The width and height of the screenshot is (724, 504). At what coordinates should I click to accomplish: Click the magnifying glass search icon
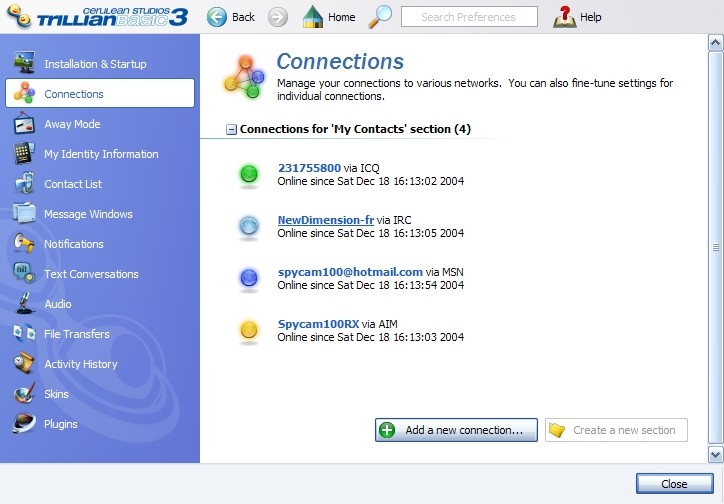pos(380,17)
